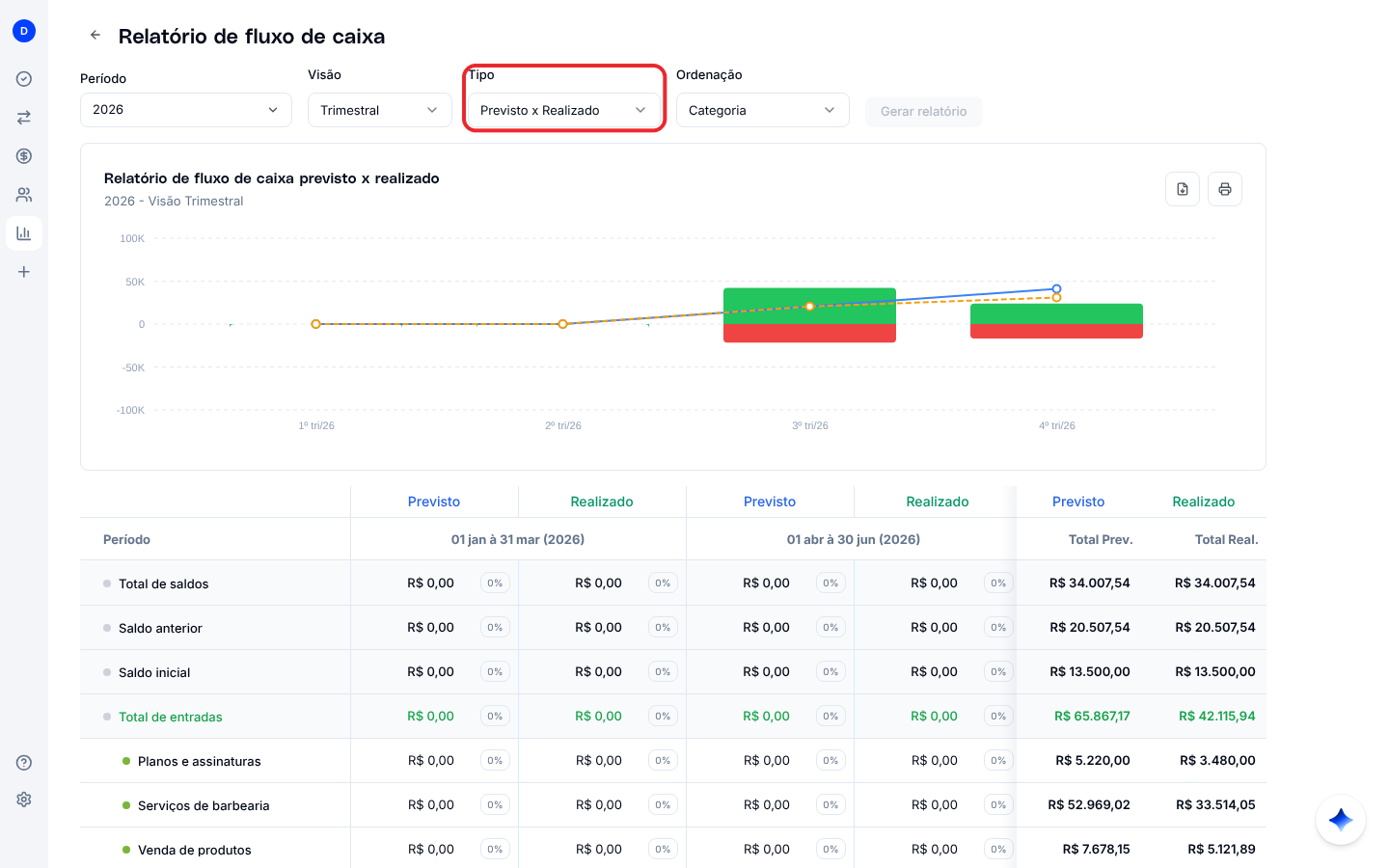Screen dimensions: 1389x868
Task: Open the bar chart reports sidebar icon
Action: point(24,233)
